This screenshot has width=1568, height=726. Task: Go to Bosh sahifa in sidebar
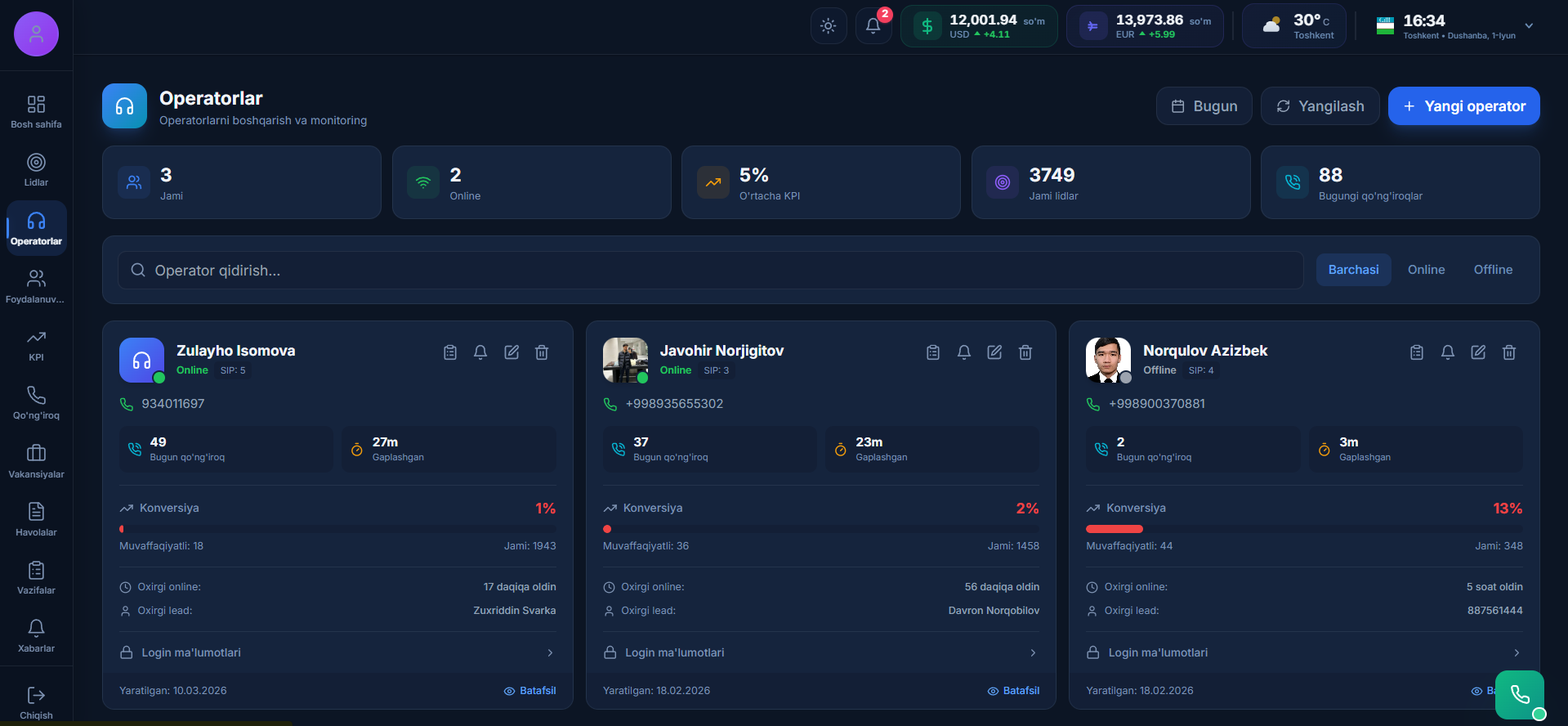point(36,112)
